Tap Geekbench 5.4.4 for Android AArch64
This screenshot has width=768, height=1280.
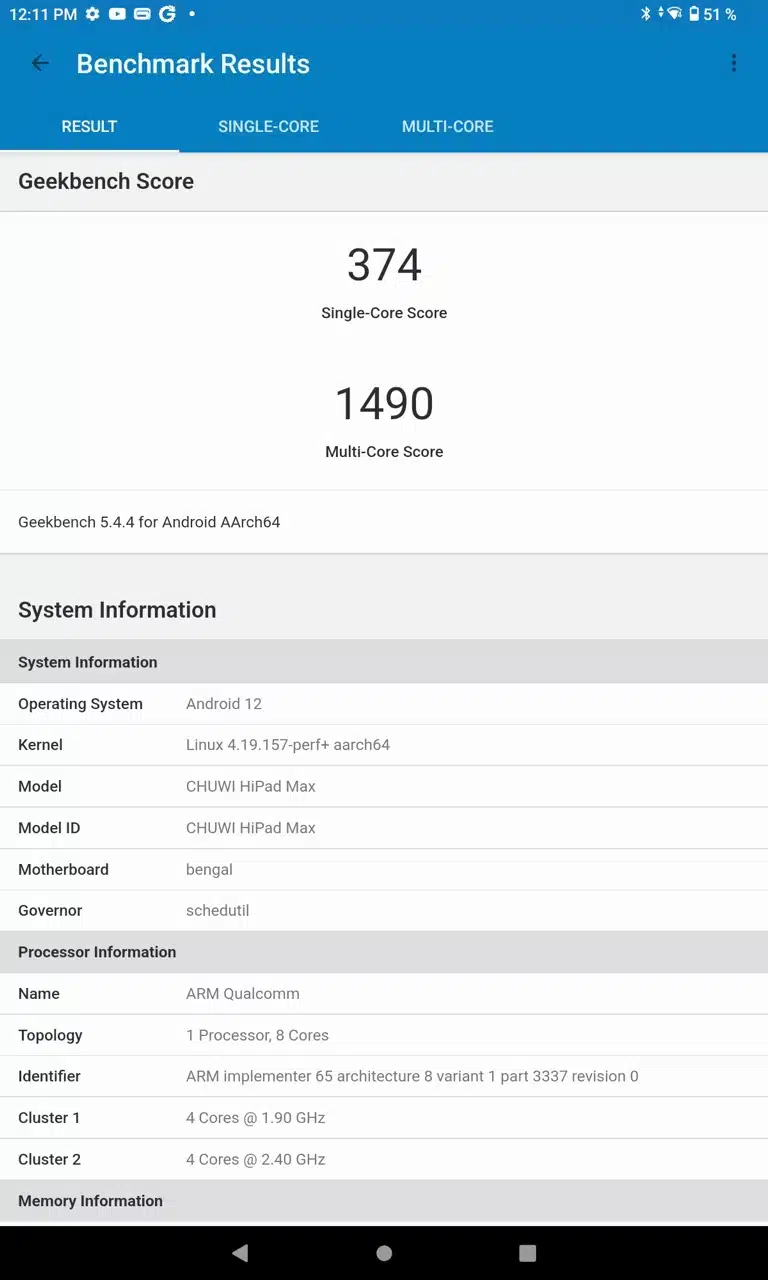click(x=149, y=522)
